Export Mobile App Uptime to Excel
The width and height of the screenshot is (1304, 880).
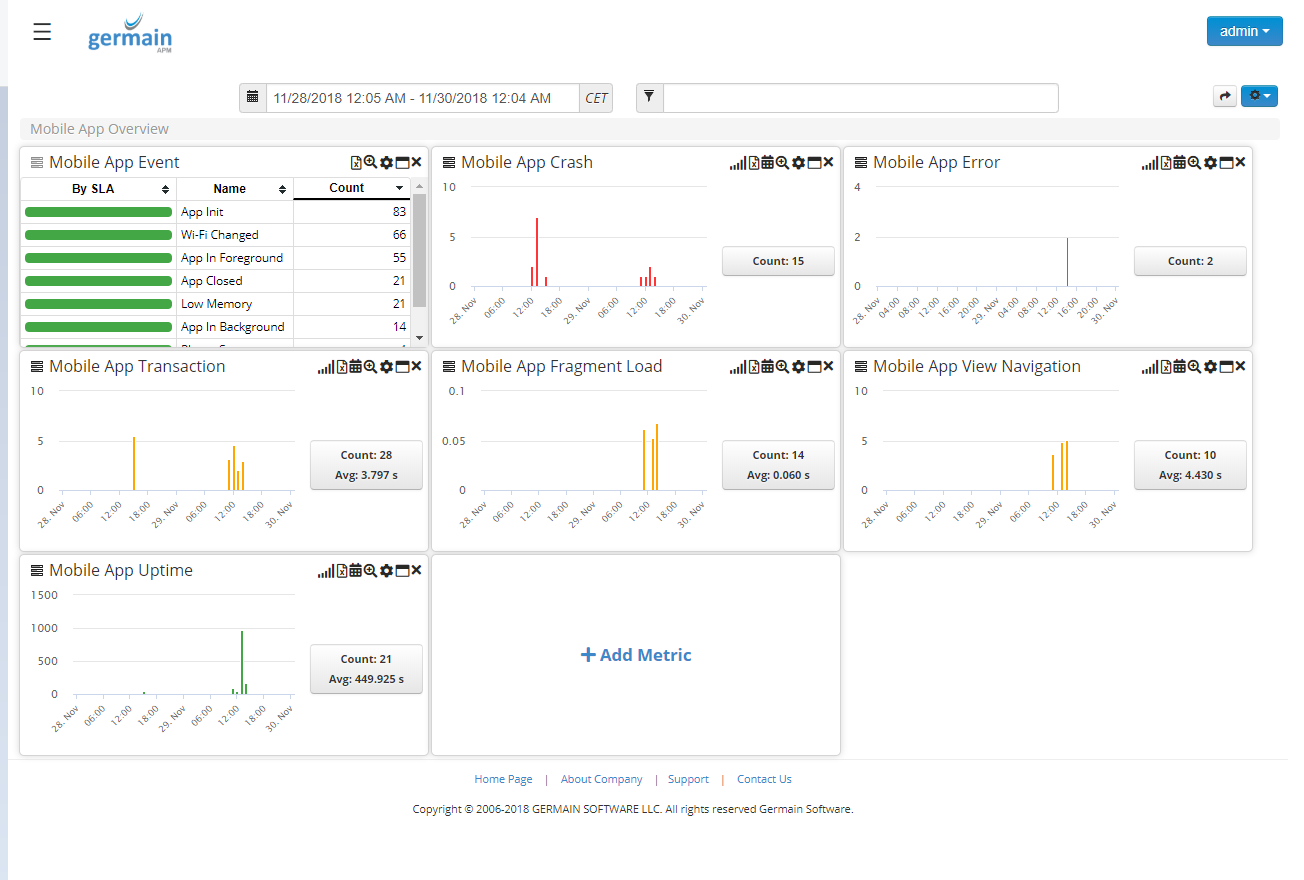[342, 571]
